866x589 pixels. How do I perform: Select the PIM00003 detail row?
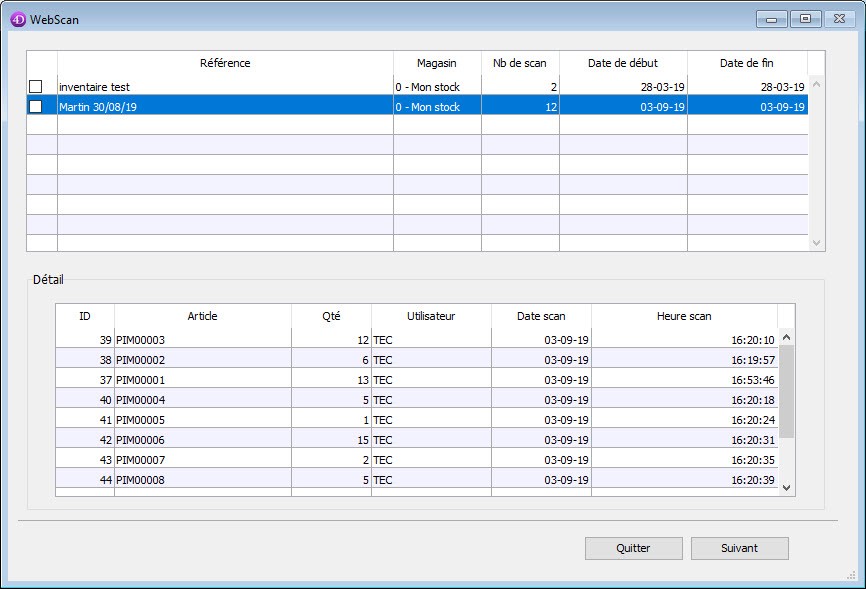click(x=202, y=340)
